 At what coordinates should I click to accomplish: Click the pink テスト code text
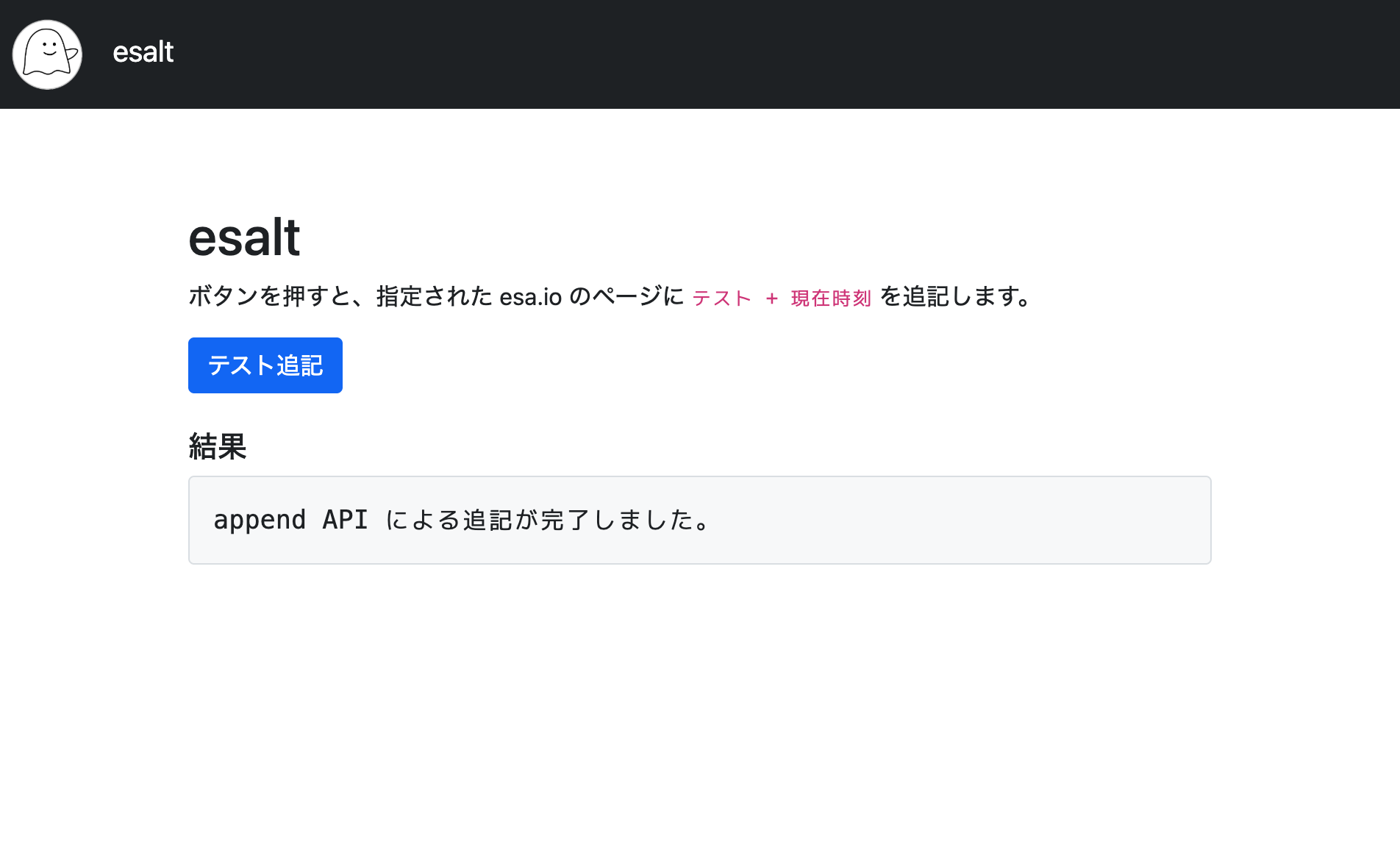tap(722, 298)
